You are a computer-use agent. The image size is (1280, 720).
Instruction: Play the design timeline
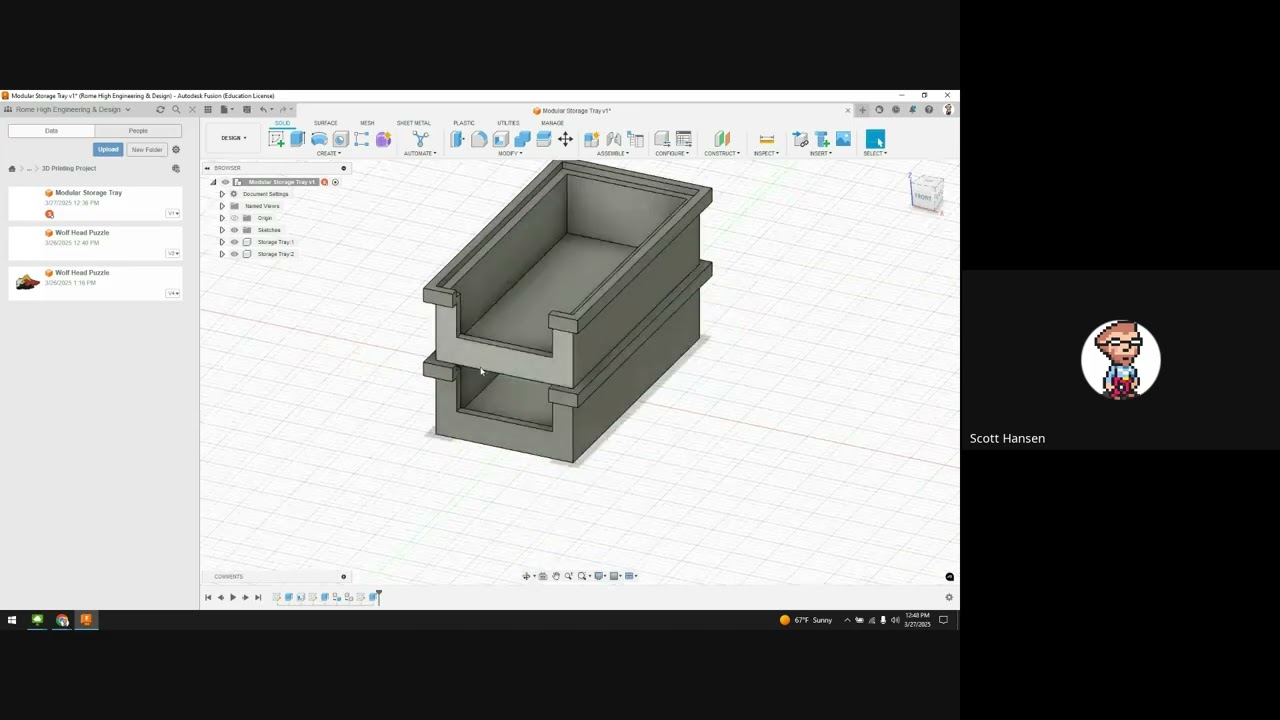click(x=233, y=598)
